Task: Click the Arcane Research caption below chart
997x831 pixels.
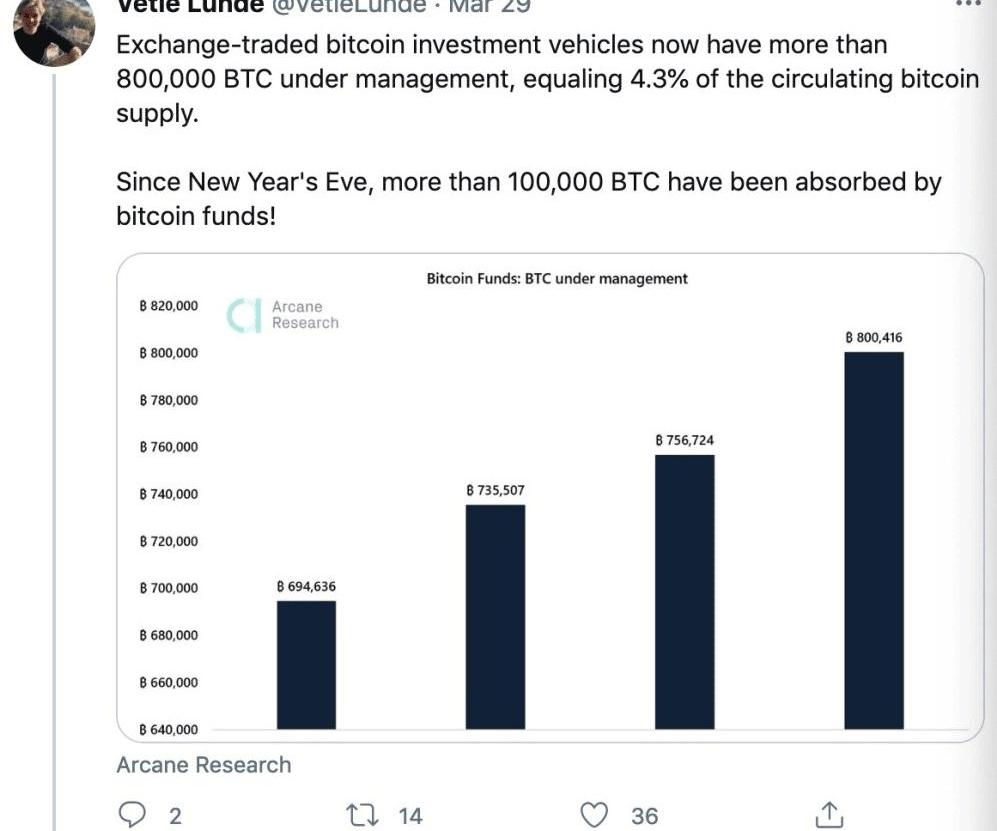Action: point(204,765)
